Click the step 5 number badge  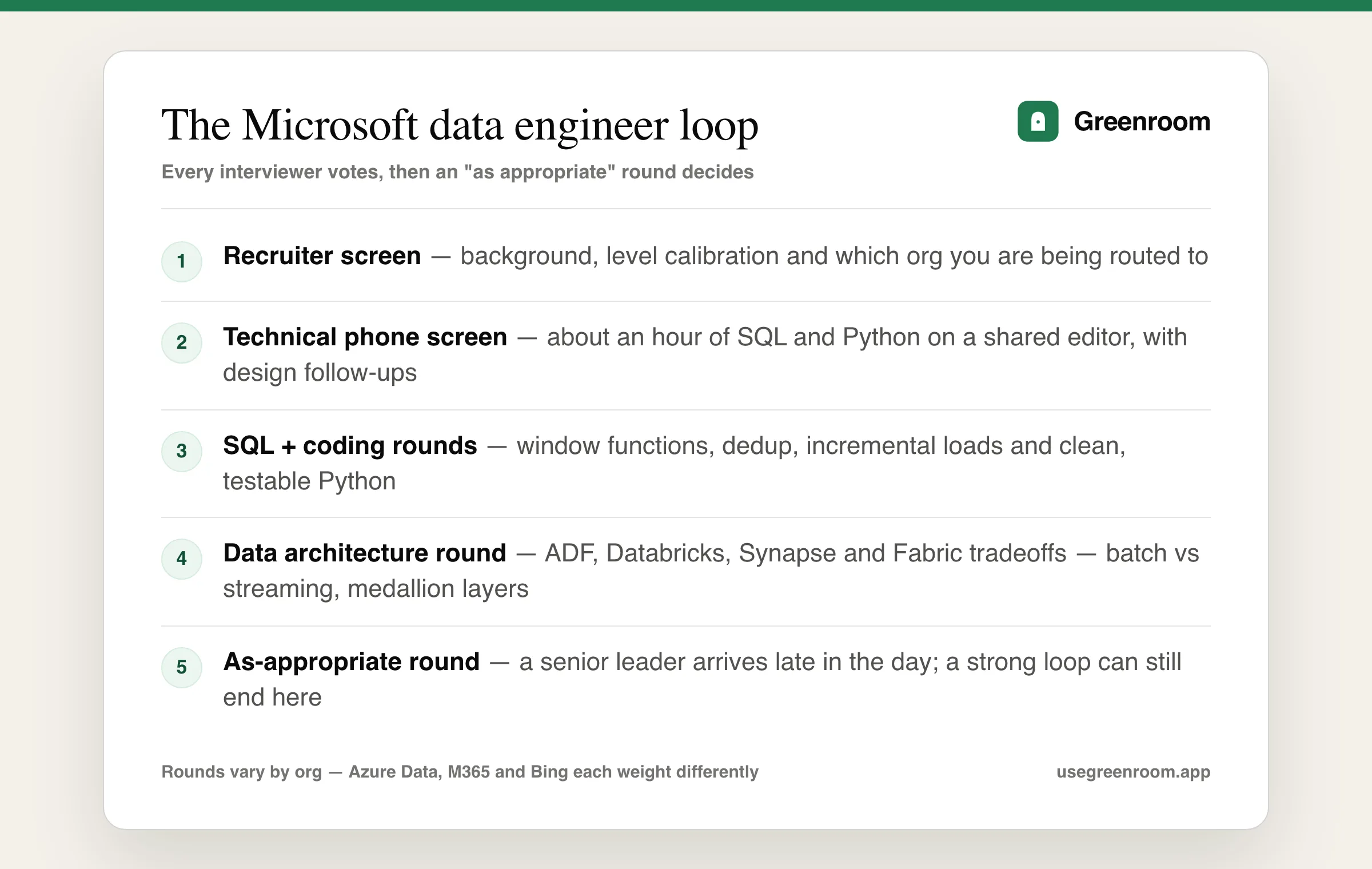182,667
